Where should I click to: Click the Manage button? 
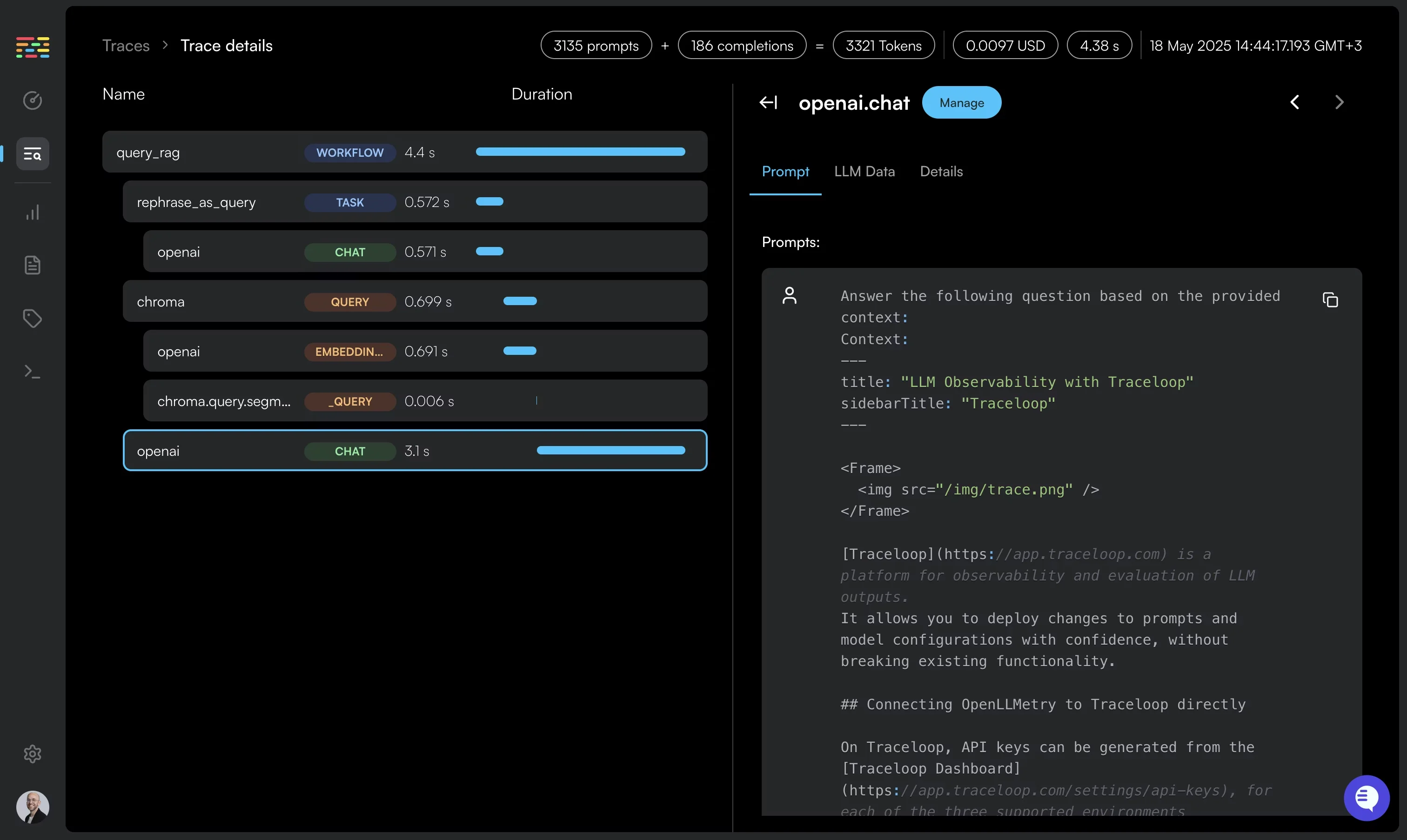click(961, 102)
